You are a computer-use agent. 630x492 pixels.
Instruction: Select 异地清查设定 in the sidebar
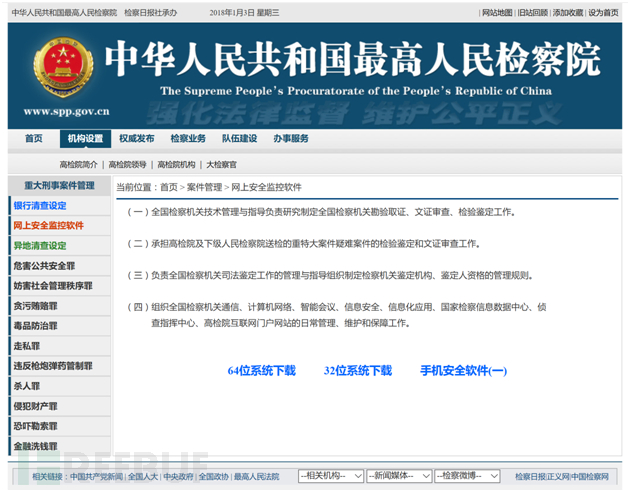(40, 246)
